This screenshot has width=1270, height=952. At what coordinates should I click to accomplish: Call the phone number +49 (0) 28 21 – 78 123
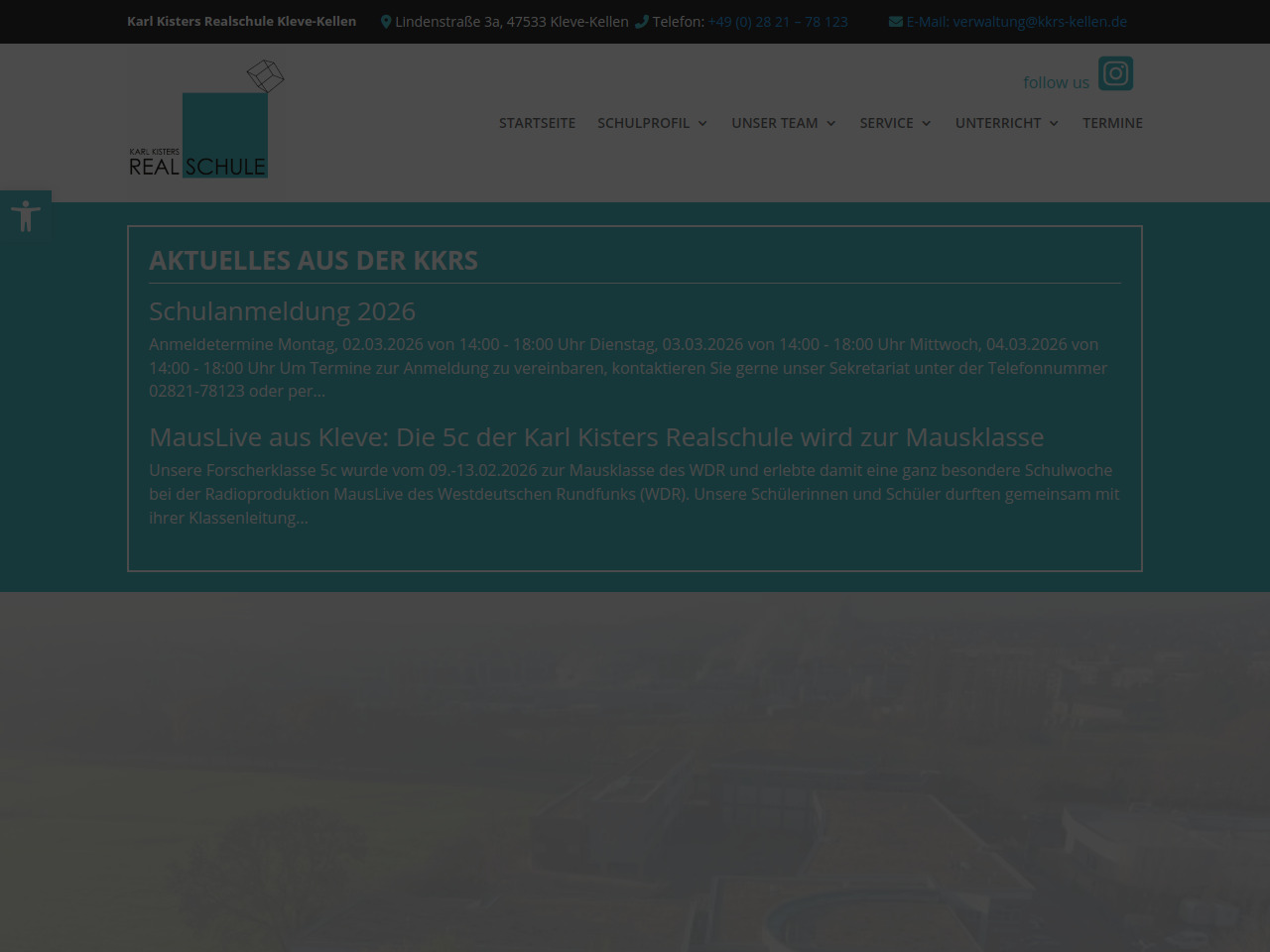click(x=778, y=22)
